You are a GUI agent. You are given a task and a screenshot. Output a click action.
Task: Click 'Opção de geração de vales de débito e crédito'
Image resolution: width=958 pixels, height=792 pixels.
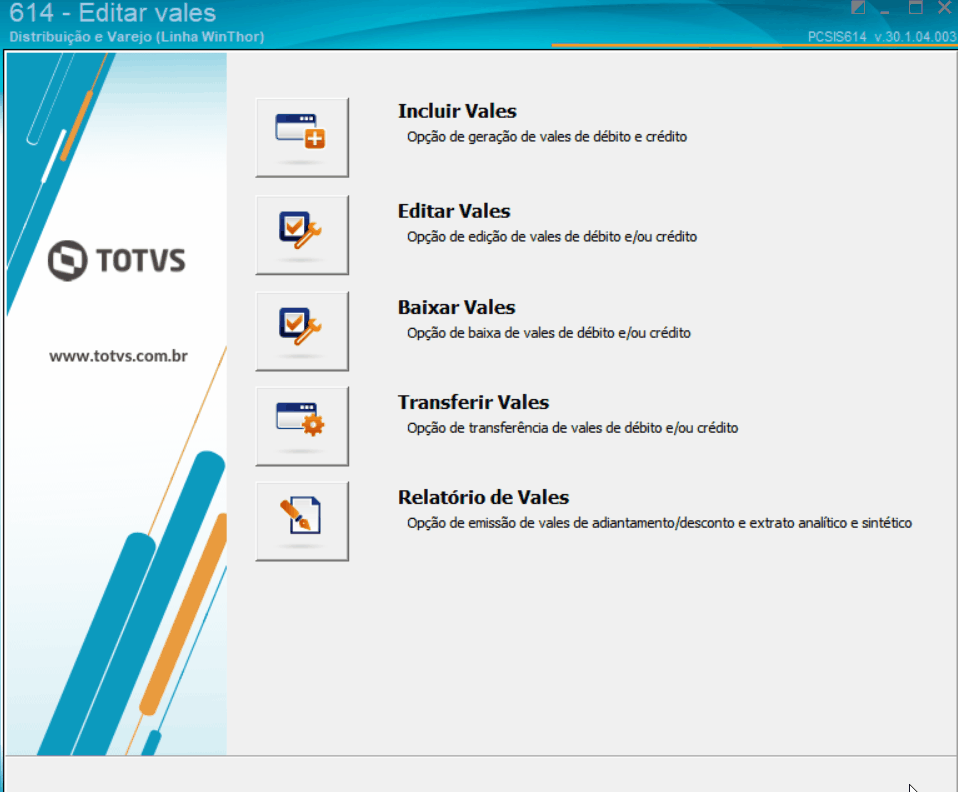(x=547, y=137)
